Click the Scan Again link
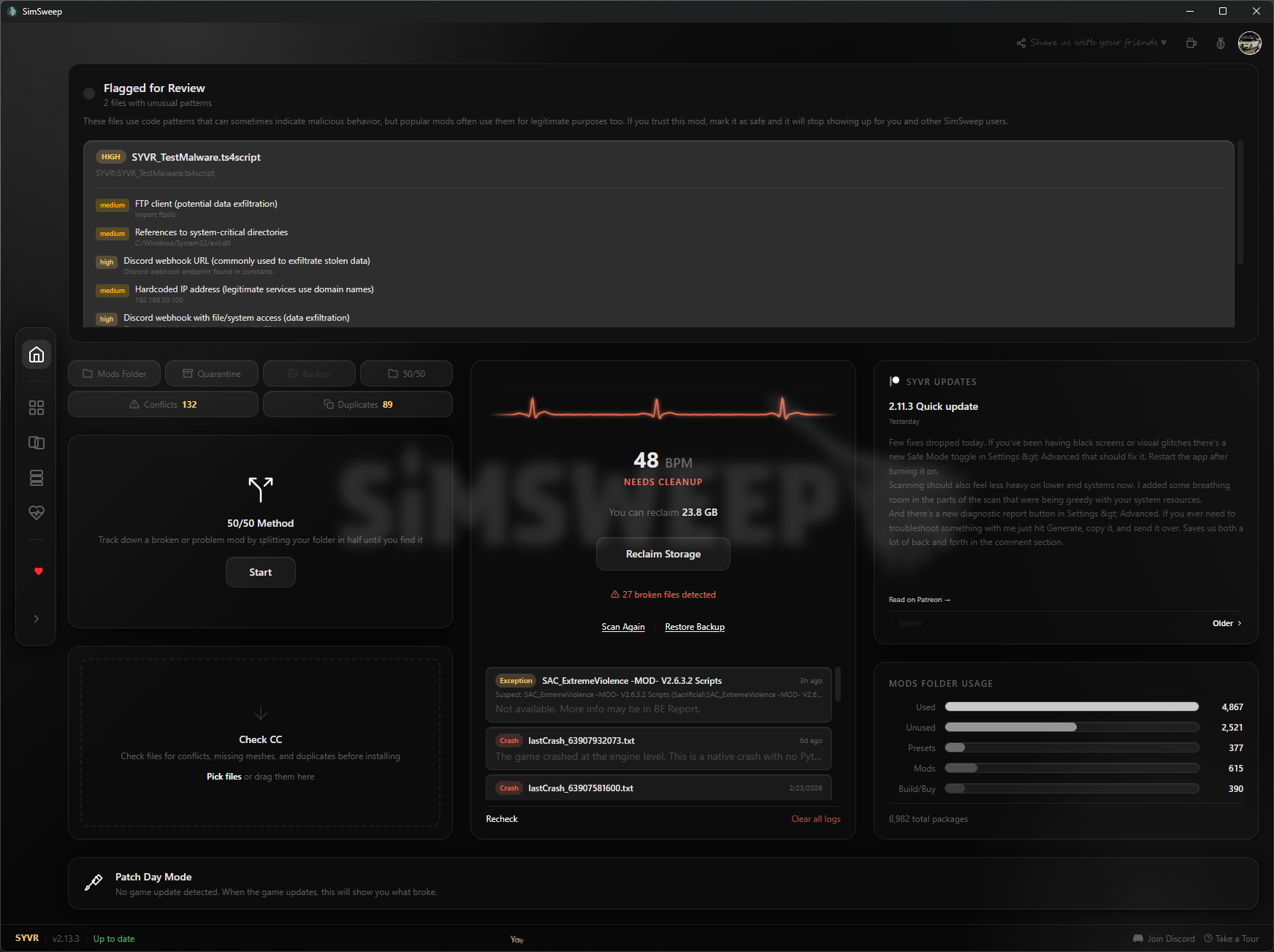 coord(623,627)
